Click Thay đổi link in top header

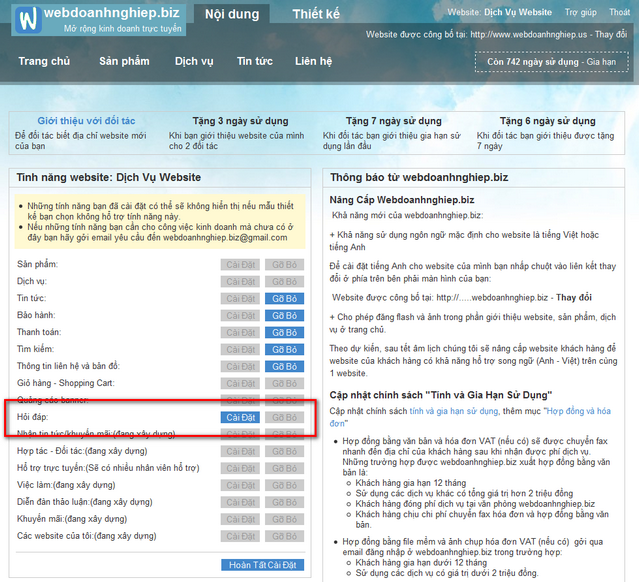611,34
